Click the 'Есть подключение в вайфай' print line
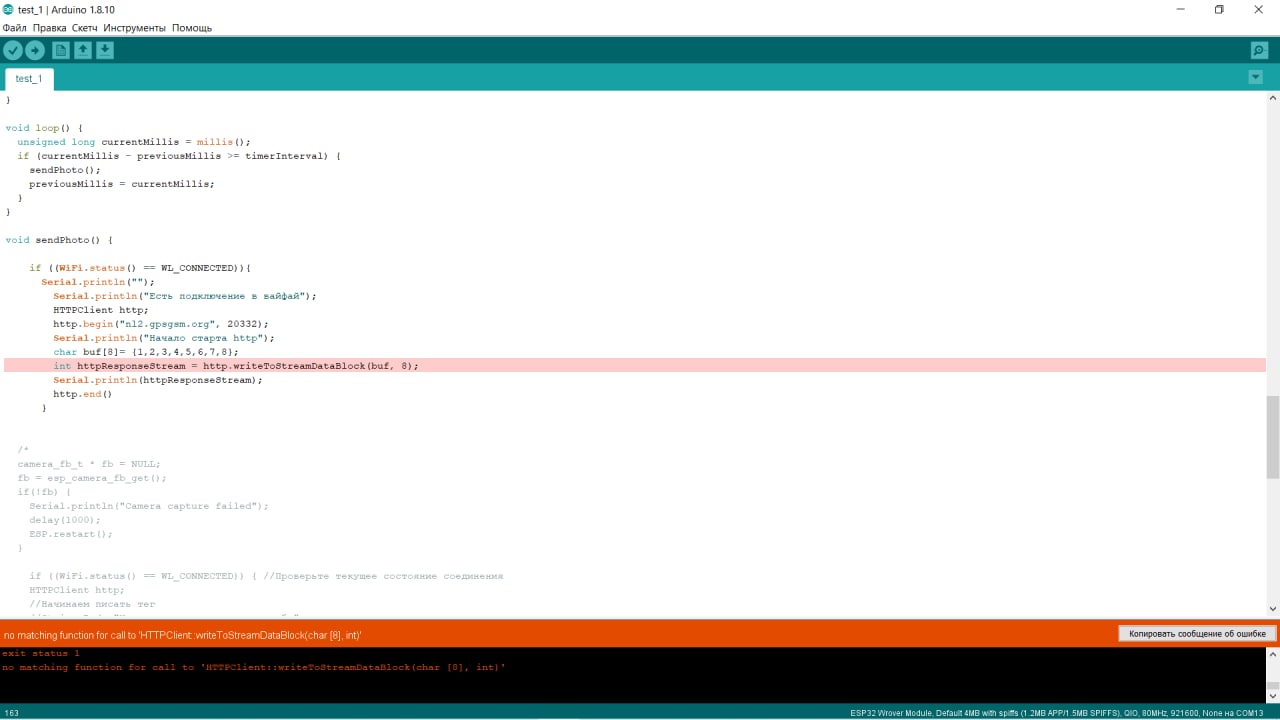The width and height of the screenshot is (1280, 720). tap(185, 296)
